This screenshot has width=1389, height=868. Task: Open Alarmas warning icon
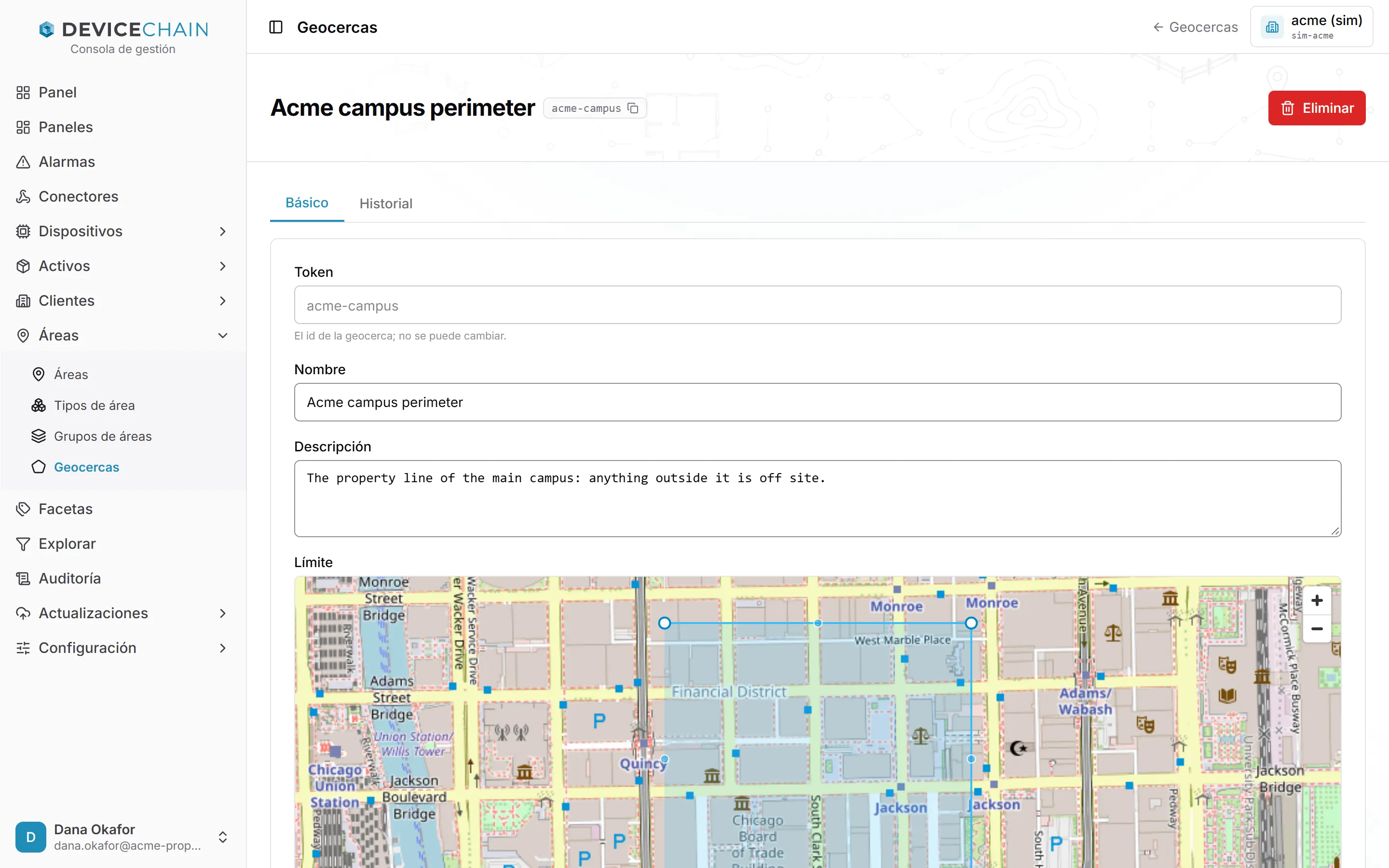tap(23, 162)
